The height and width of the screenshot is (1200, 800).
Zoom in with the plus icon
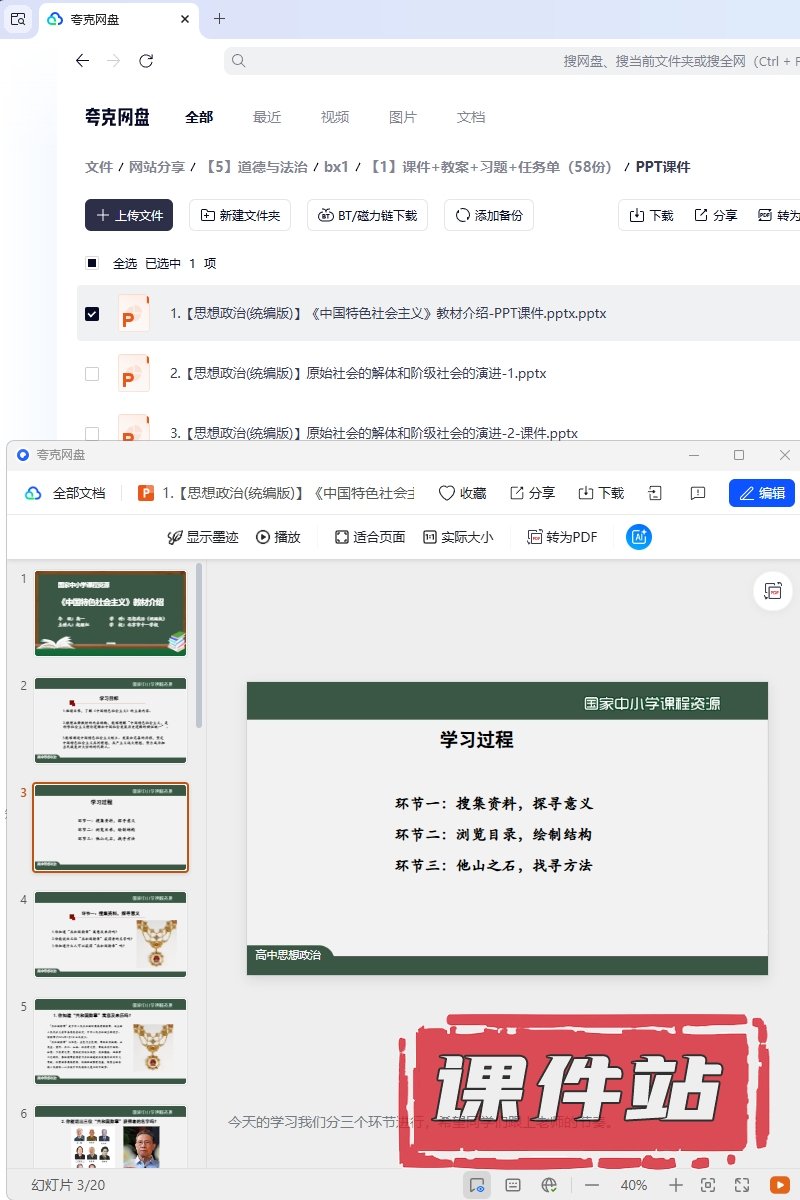tap(675, 1185)
